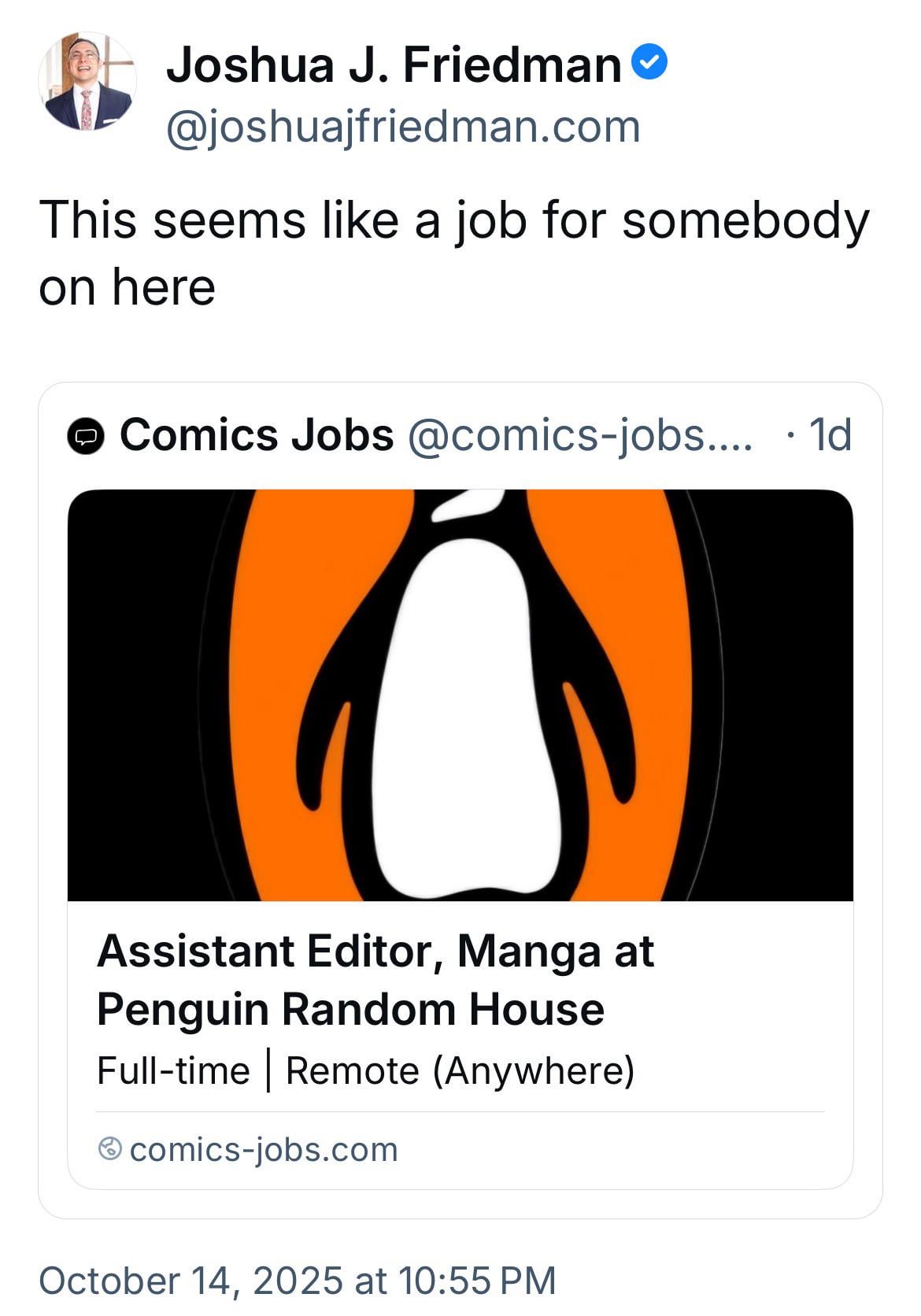Click the 'Full-time' job type label
Image resolution: width=921 pixels, height=1316 pixels.
coord(173,1070)
